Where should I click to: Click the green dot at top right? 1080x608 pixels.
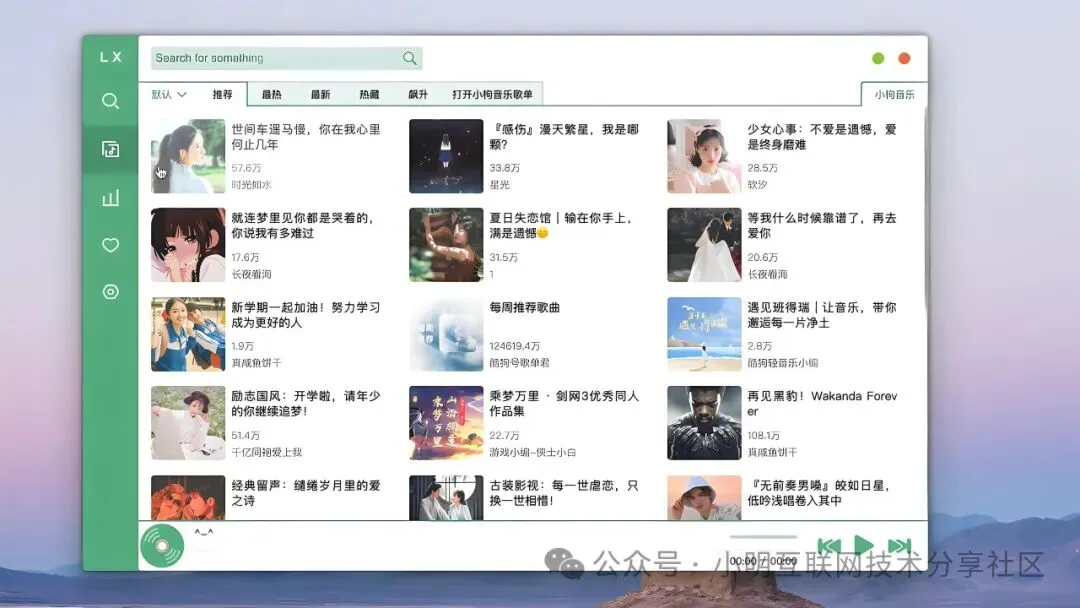point(877,58)
